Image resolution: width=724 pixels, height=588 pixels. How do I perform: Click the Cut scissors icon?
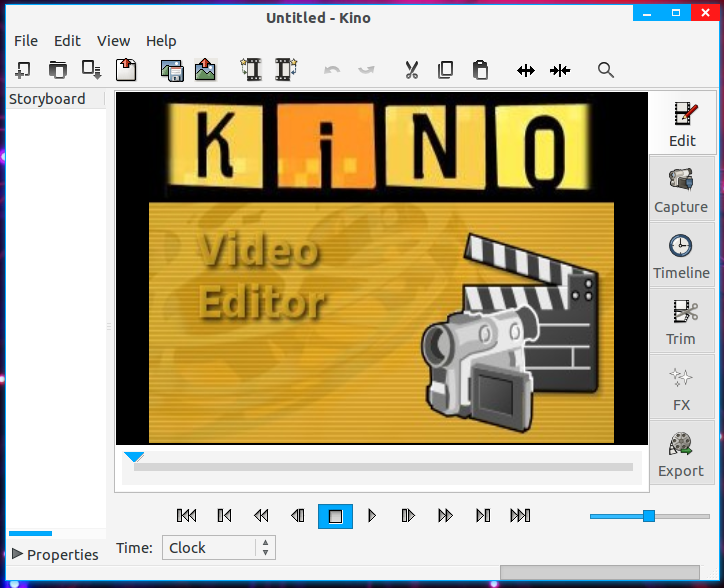point(411,70)
